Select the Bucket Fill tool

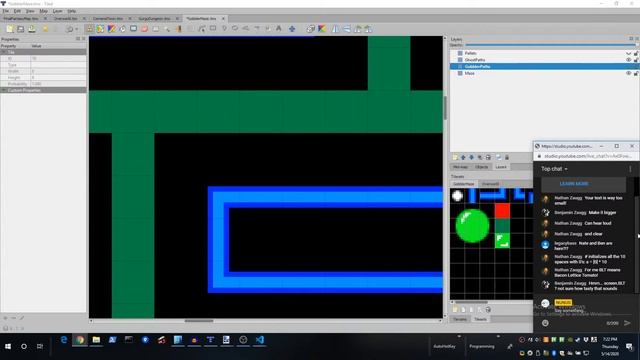click(122, 29)
